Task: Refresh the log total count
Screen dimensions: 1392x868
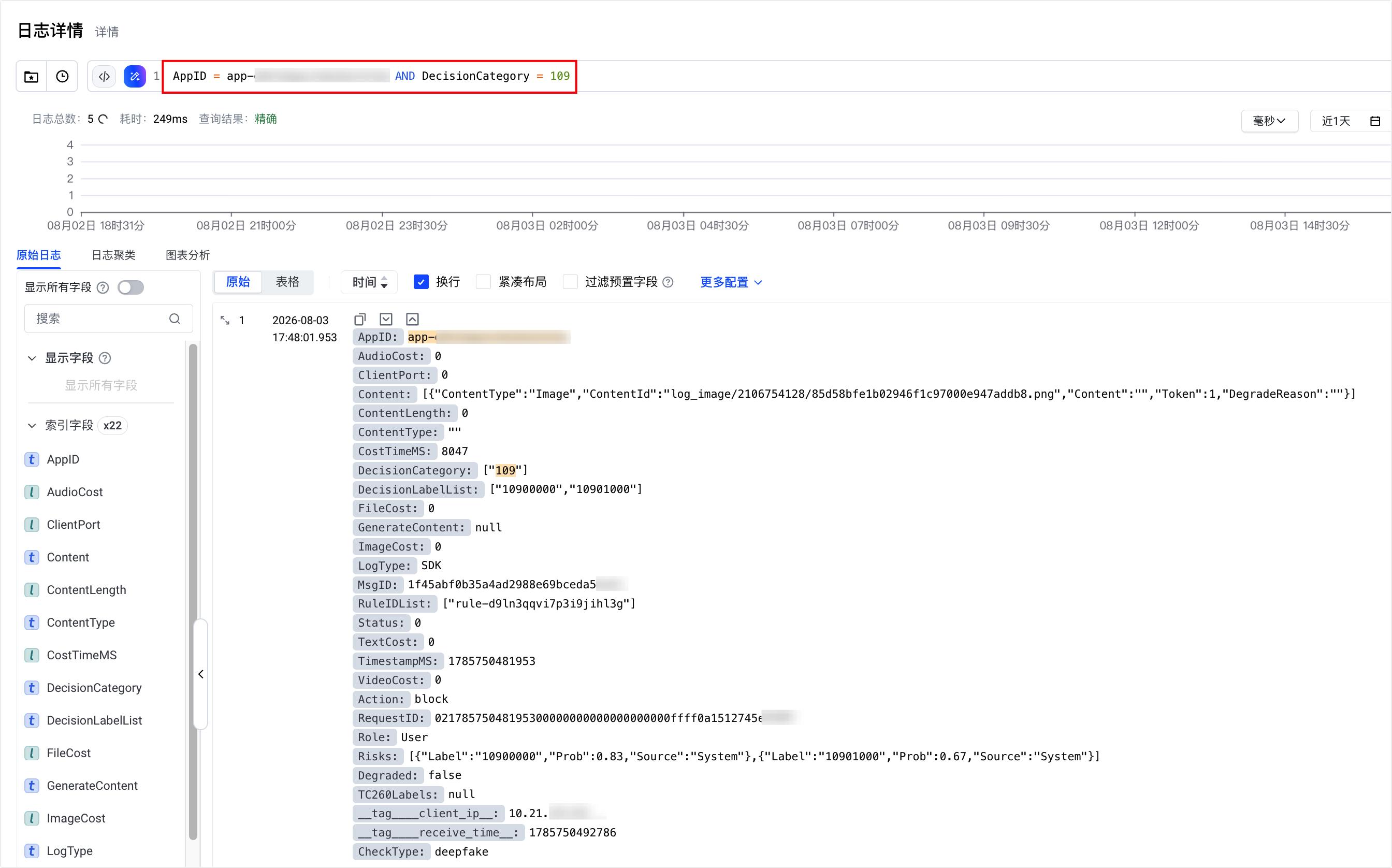Action: pyautogui.click(x=104, y=119)
